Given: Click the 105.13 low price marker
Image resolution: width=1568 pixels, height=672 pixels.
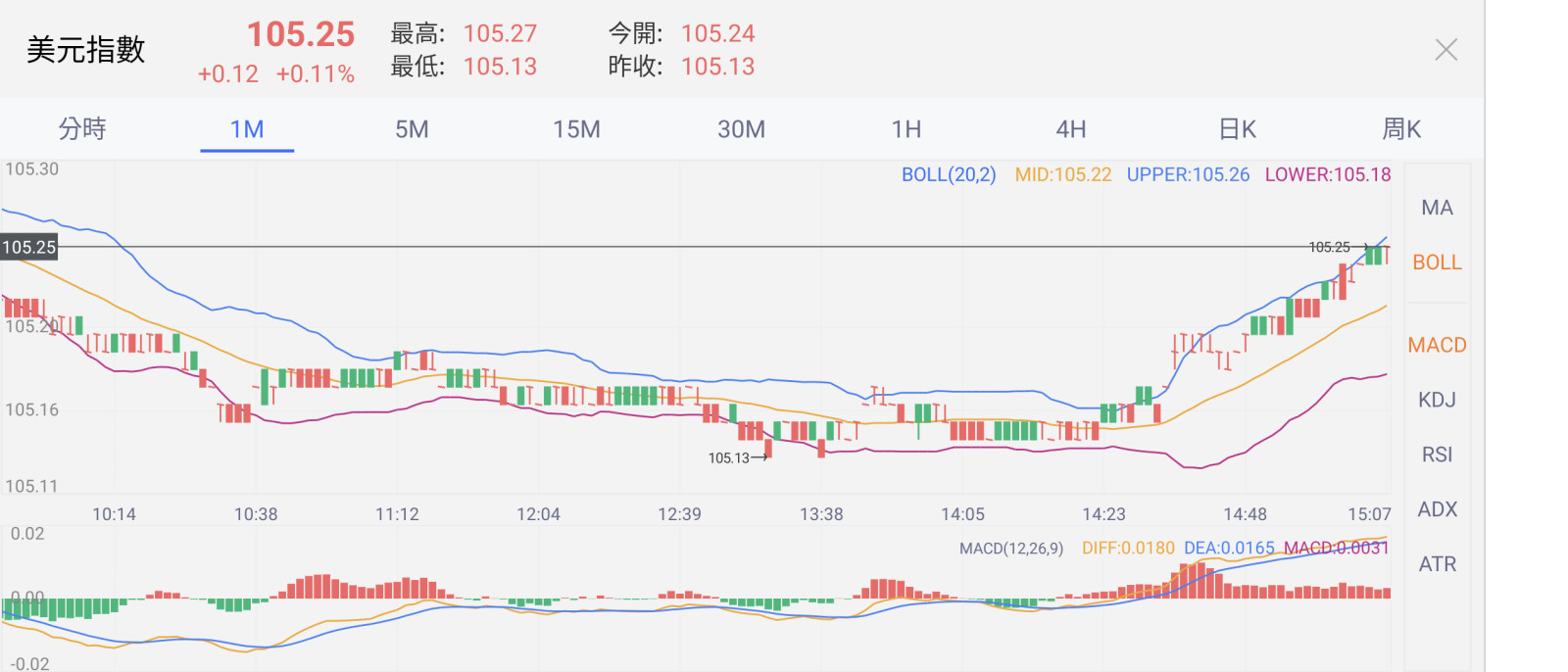Looking at the screenshot, I should pyautogui.click(x=729, y=457).
